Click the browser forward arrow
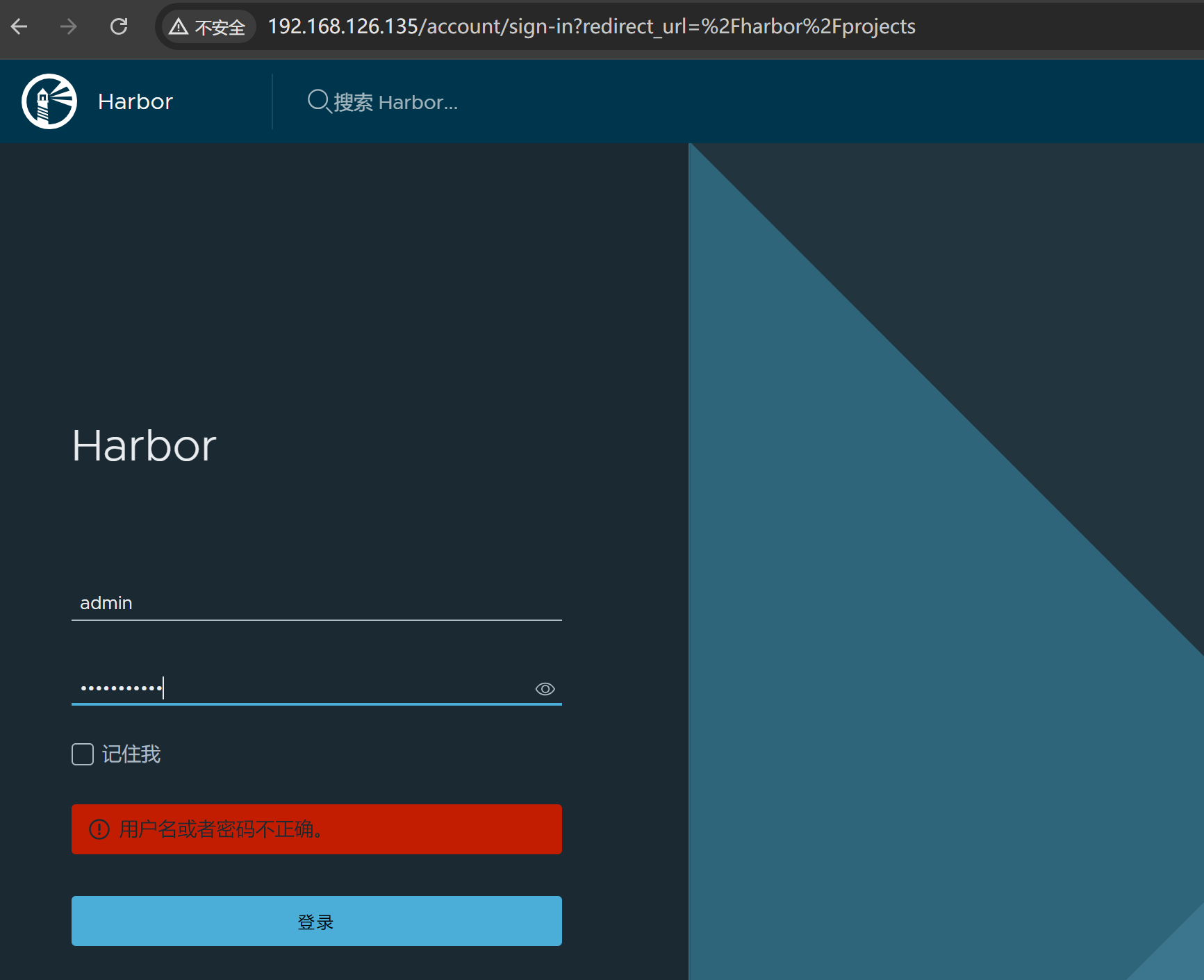Image resolution: width=1204 pixels, height=980 pixels. [x=68, y=27]
